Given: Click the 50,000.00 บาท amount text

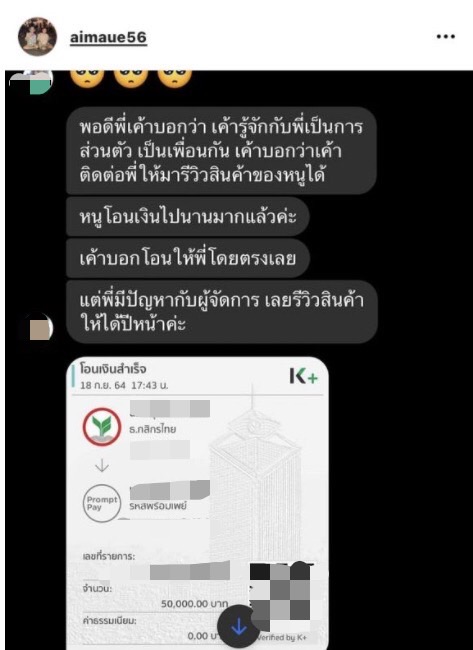Looking at the screenshot, I should [x=194, y=604].
